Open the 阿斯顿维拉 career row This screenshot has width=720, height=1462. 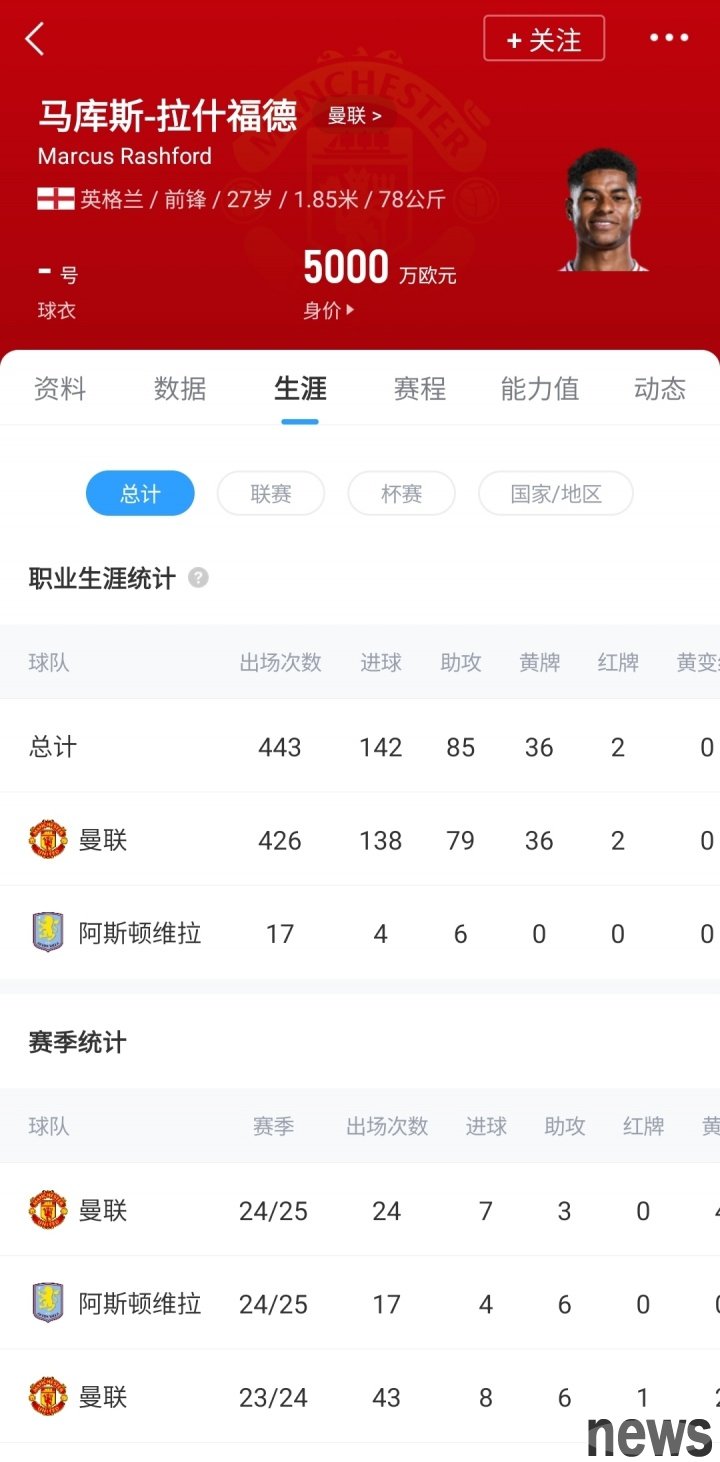click(360, 933)
